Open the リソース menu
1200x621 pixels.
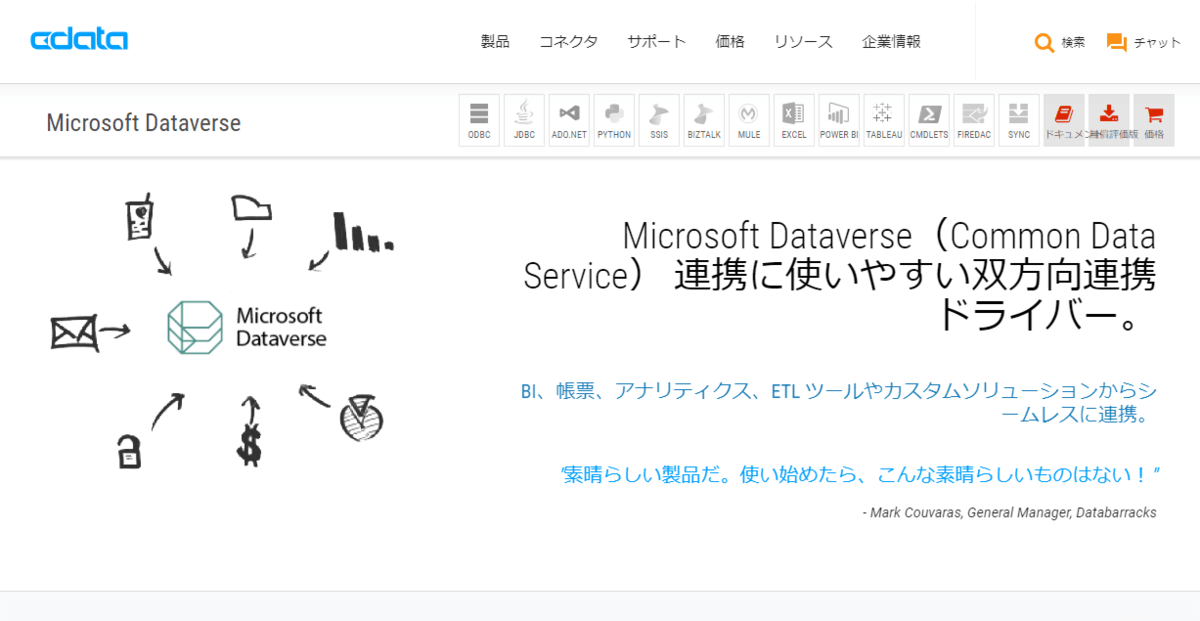coord(803,41)
